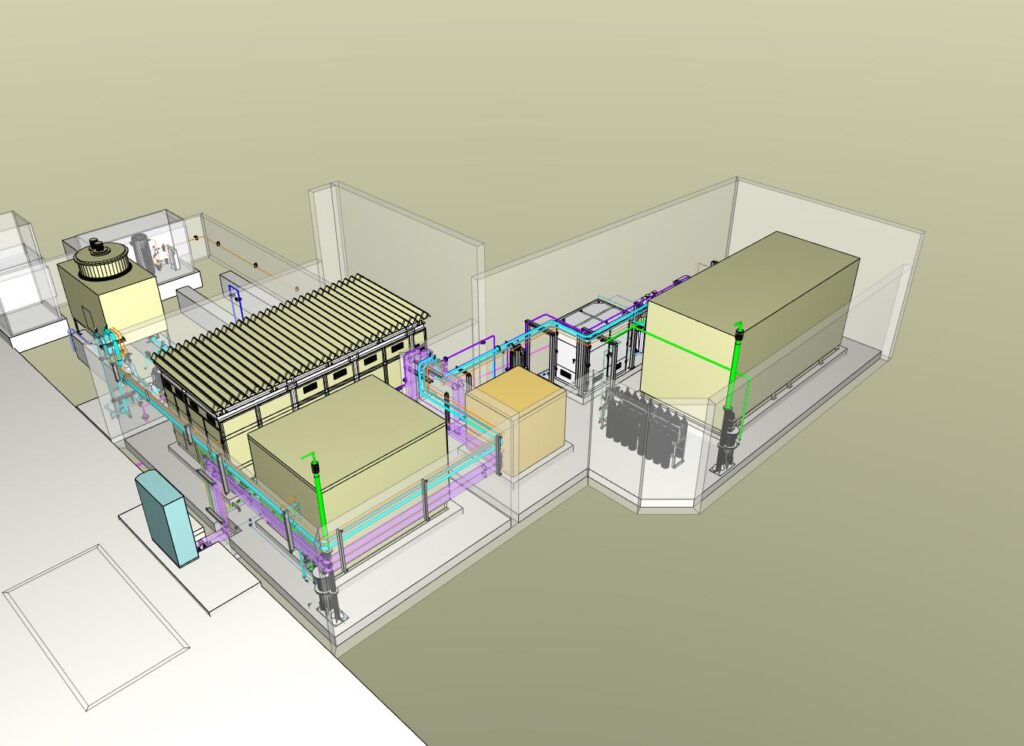Viewport: 1024px width, 746px height.
Task: Click the orange cube-shaped equipment box
Action: click(515, 420)
